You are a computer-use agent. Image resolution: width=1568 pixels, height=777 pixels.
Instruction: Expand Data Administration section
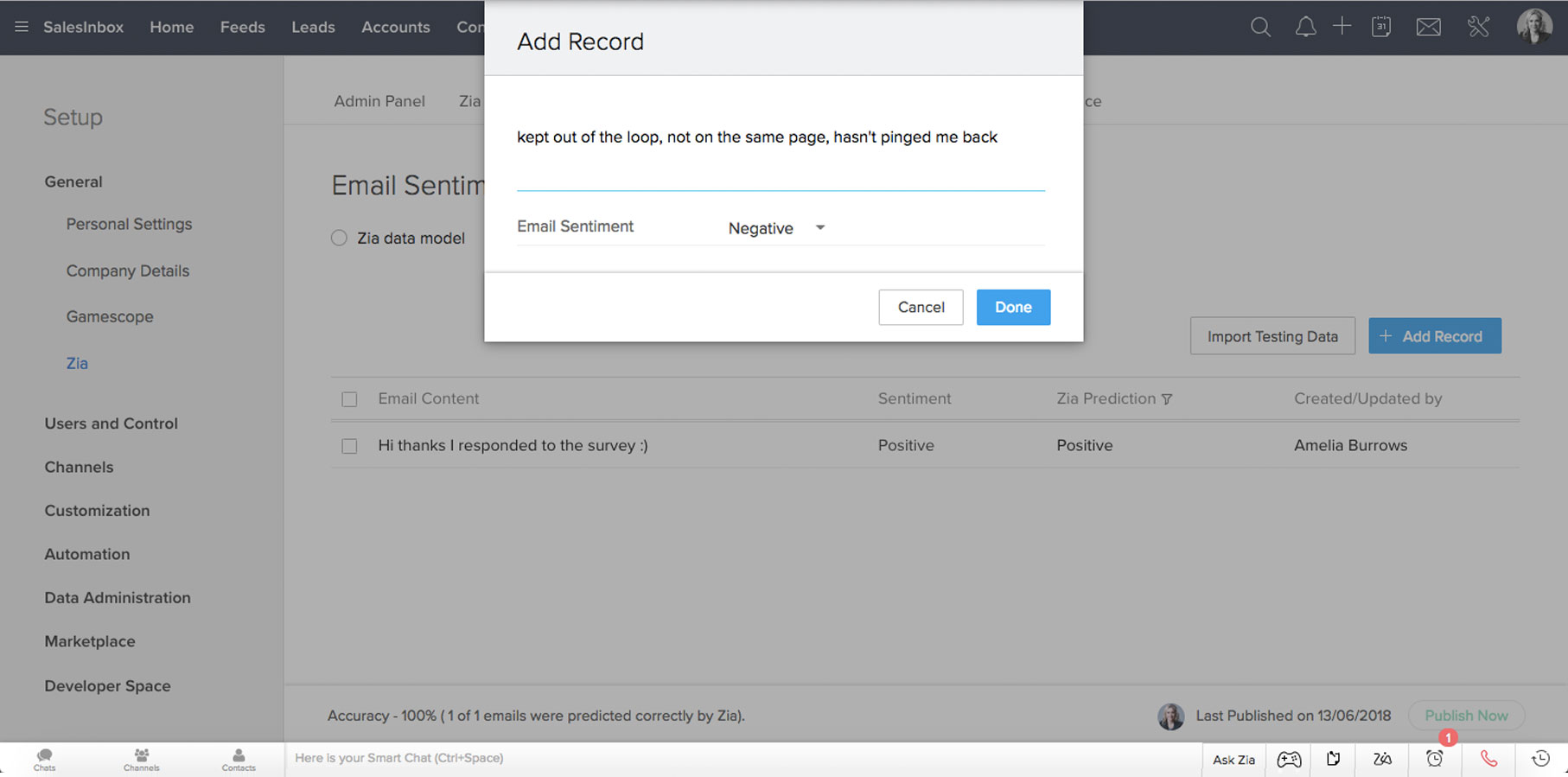118,598
